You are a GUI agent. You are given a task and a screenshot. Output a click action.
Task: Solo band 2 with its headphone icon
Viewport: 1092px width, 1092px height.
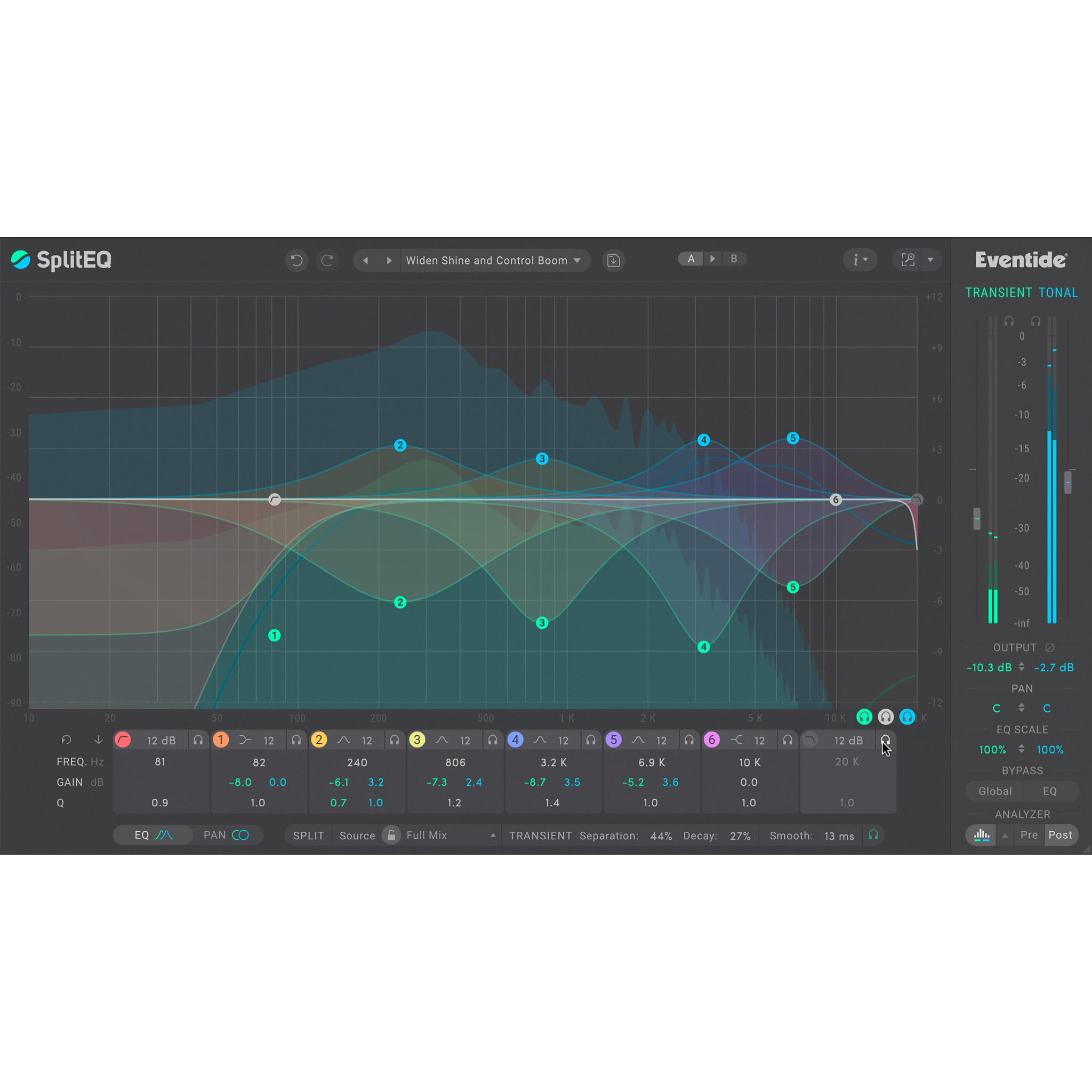(x=395, y=740)
